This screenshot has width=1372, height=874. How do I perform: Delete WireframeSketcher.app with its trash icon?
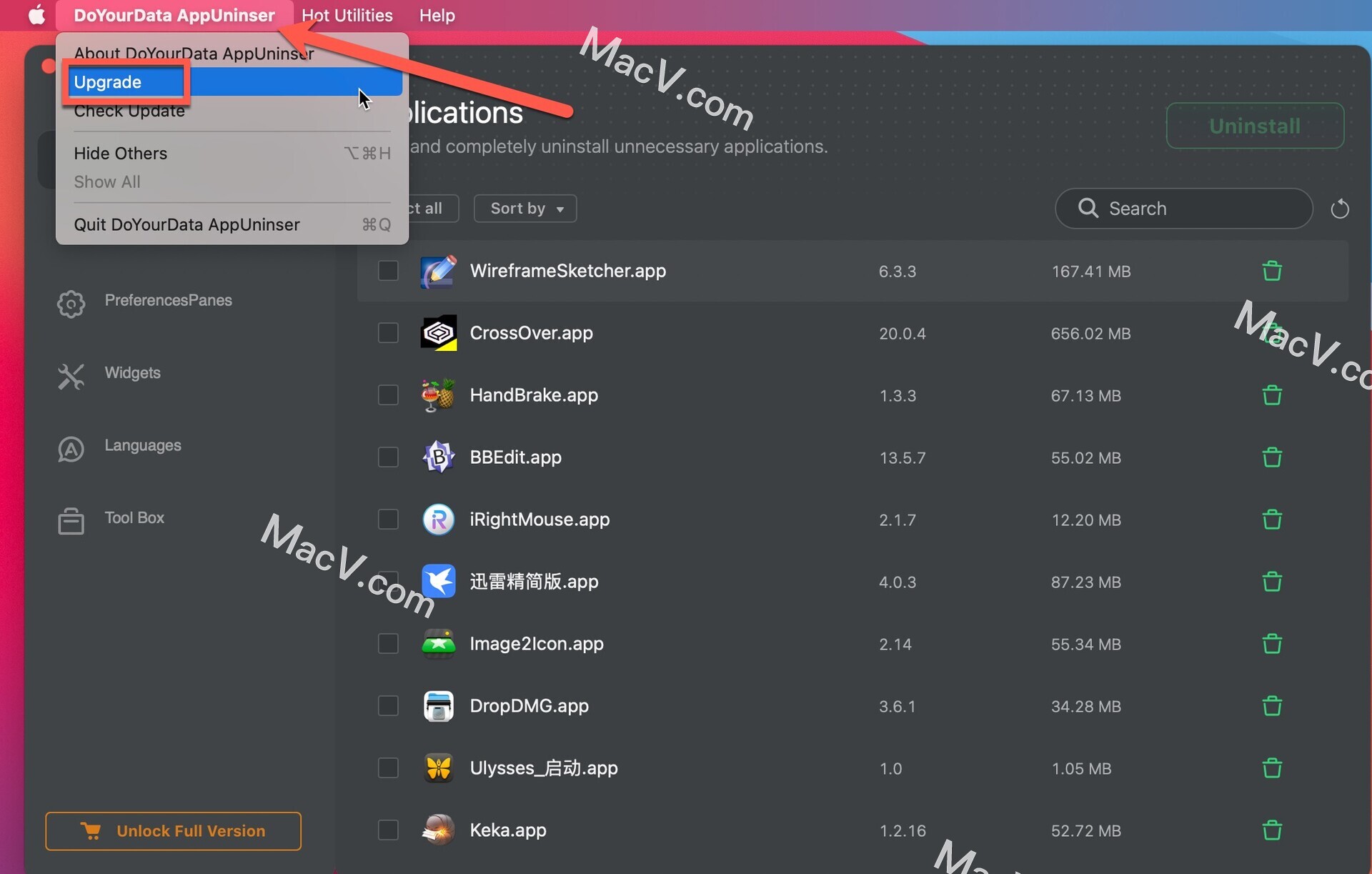[1271, 271]
